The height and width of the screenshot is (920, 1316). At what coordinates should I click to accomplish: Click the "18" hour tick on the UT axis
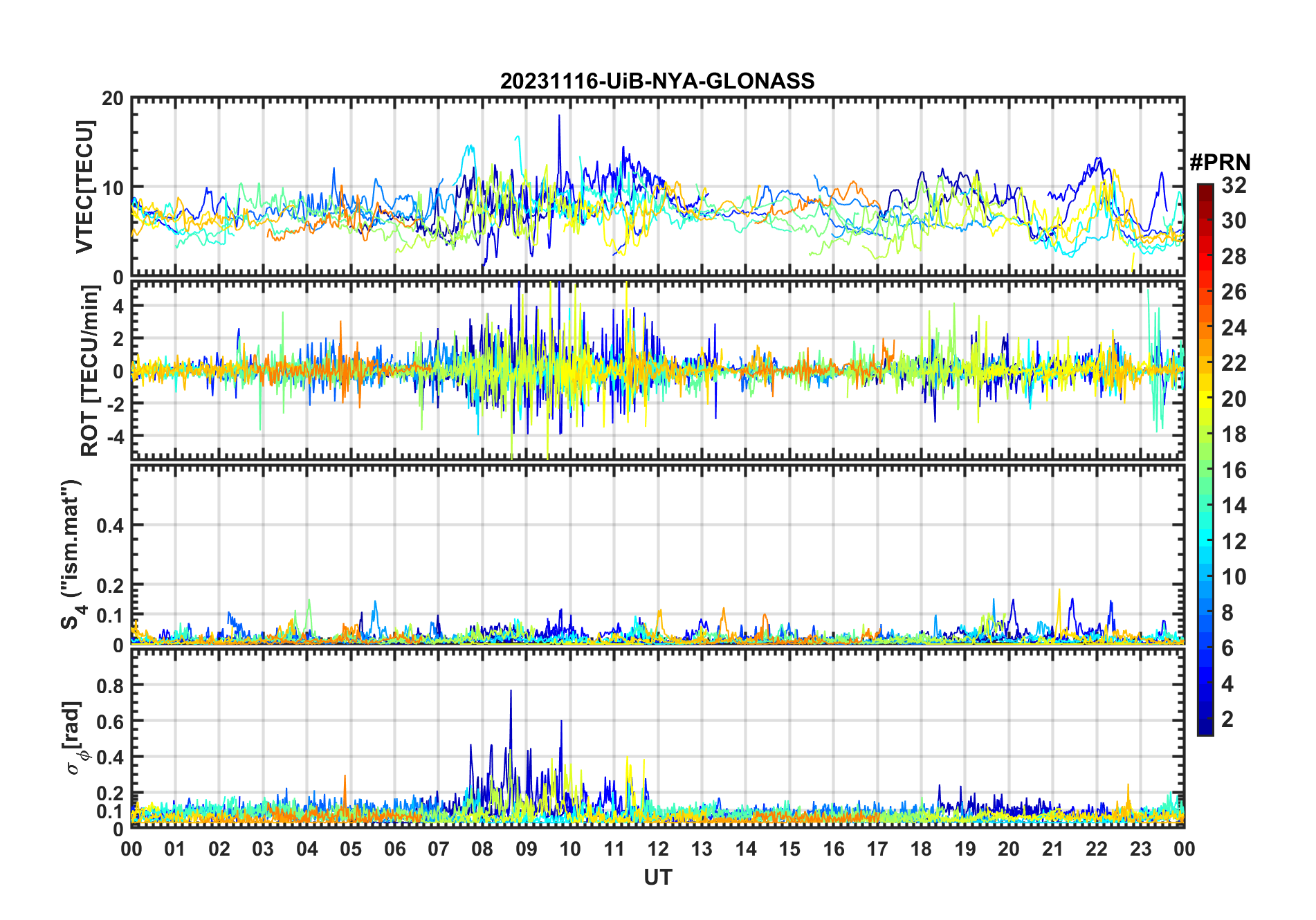click(x=921, y=849)
